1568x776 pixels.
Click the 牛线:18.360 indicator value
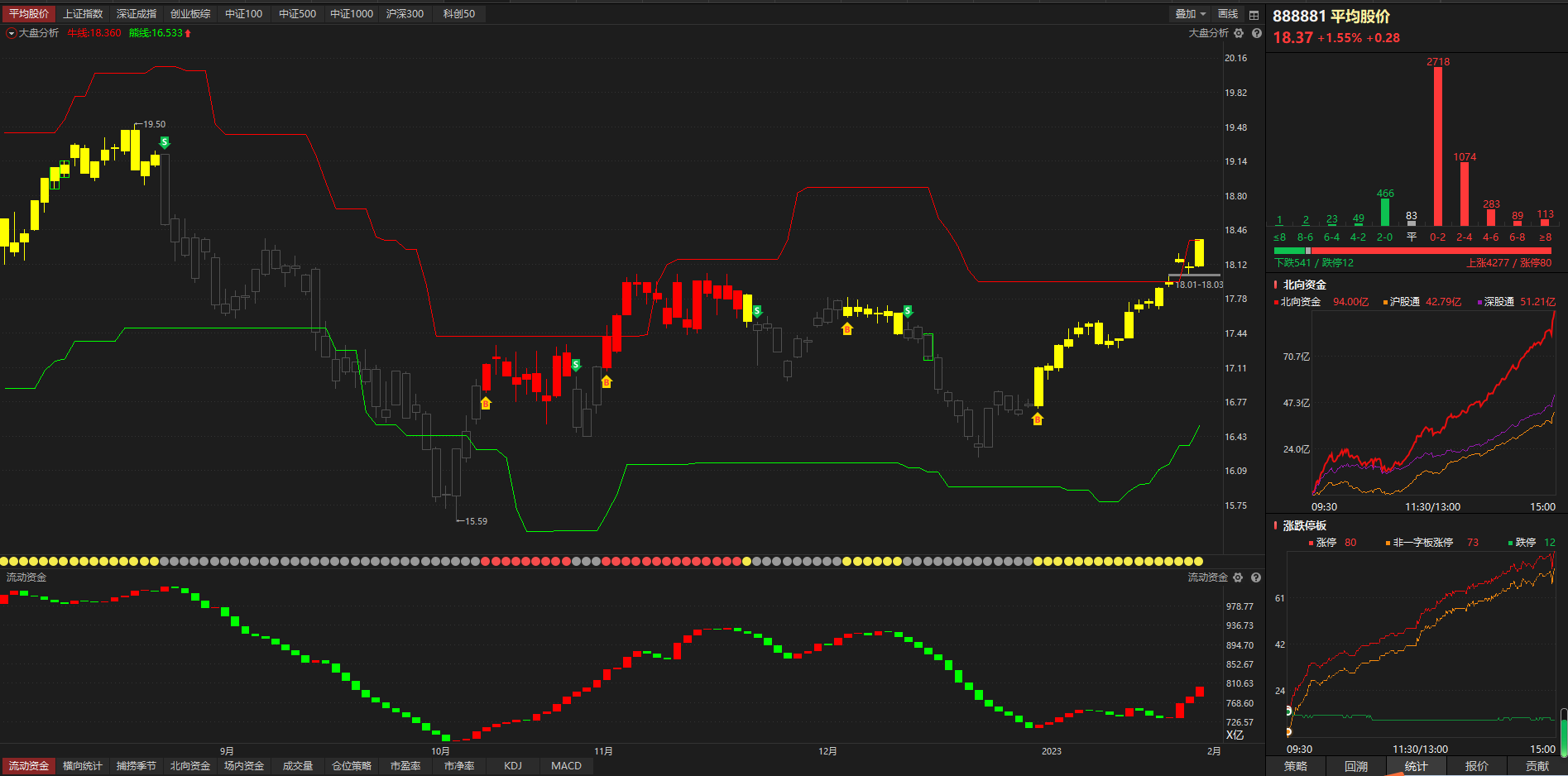(94, 33)
